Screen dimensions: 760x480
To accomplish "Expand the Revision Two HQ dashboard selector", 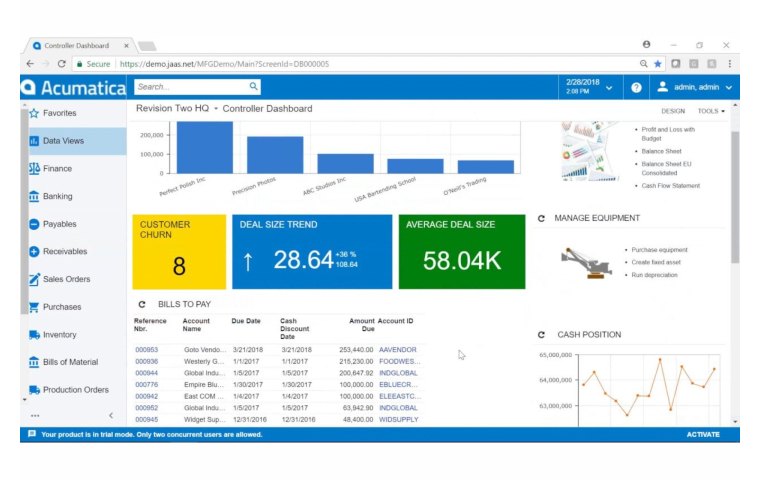I will tap(177, 109).
